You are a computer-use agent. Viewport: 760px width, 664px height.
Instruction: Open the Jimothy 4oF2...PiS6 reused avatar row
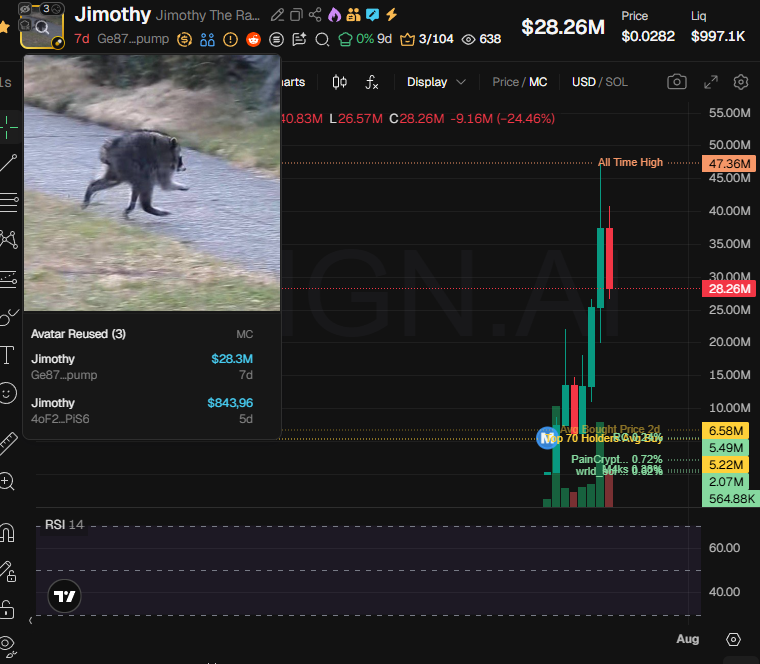click(x=142, y=411)
